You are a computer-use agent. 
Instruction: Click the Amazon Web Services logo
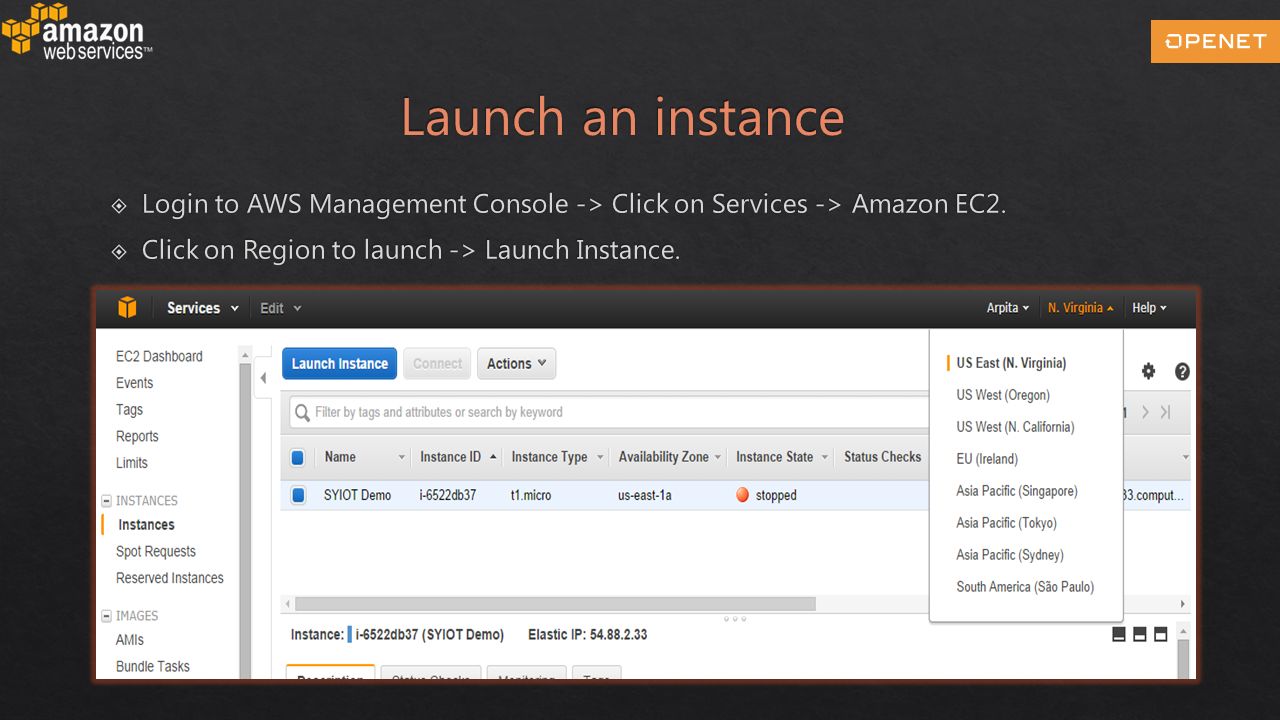(x=76, y=32)
